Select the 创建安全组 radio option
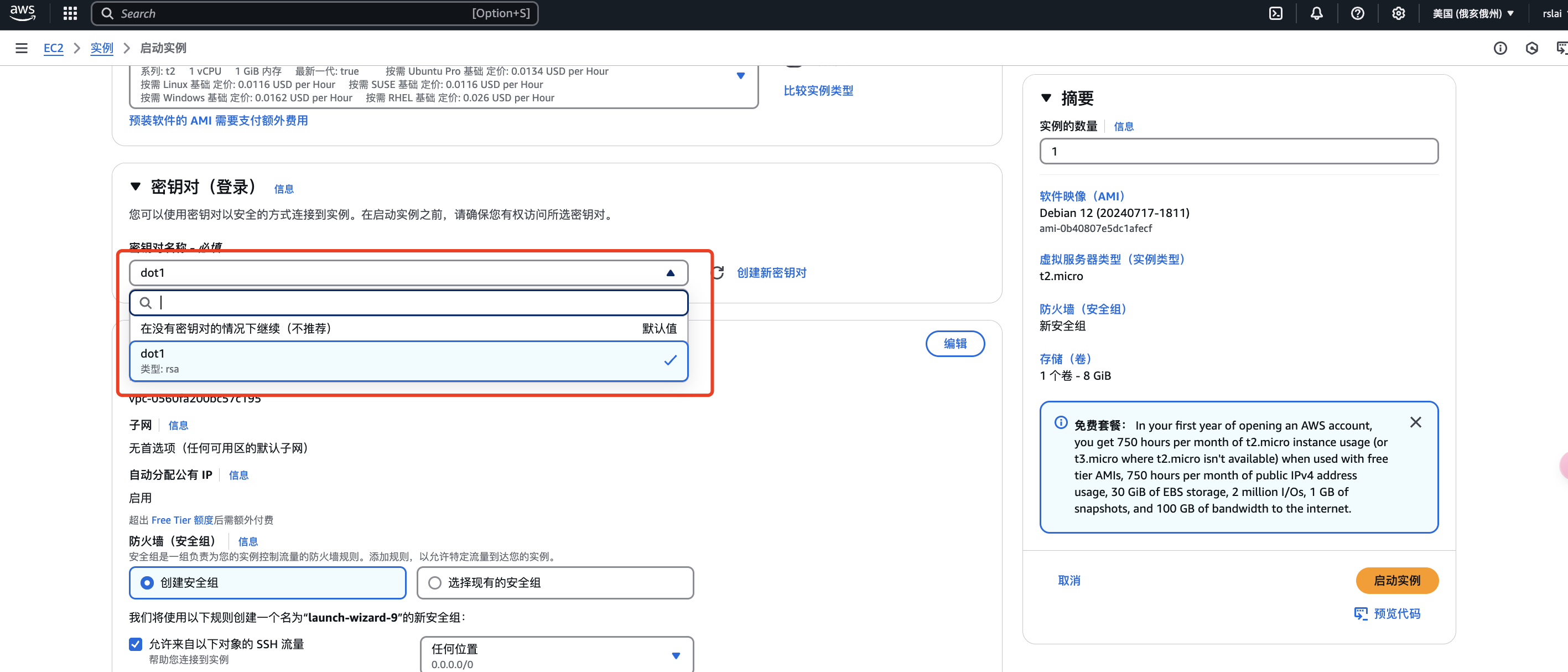This screenshot has height=672, width=1568. 147,582
